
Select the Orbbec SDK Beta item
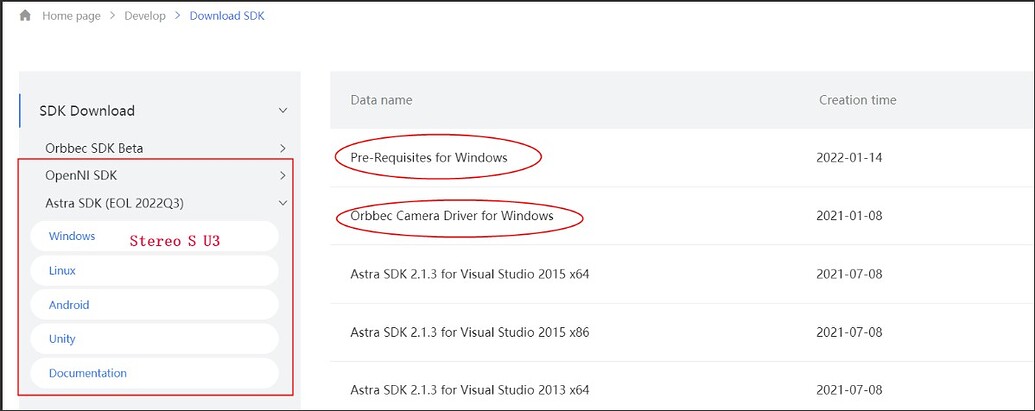[x=94, y=148]
